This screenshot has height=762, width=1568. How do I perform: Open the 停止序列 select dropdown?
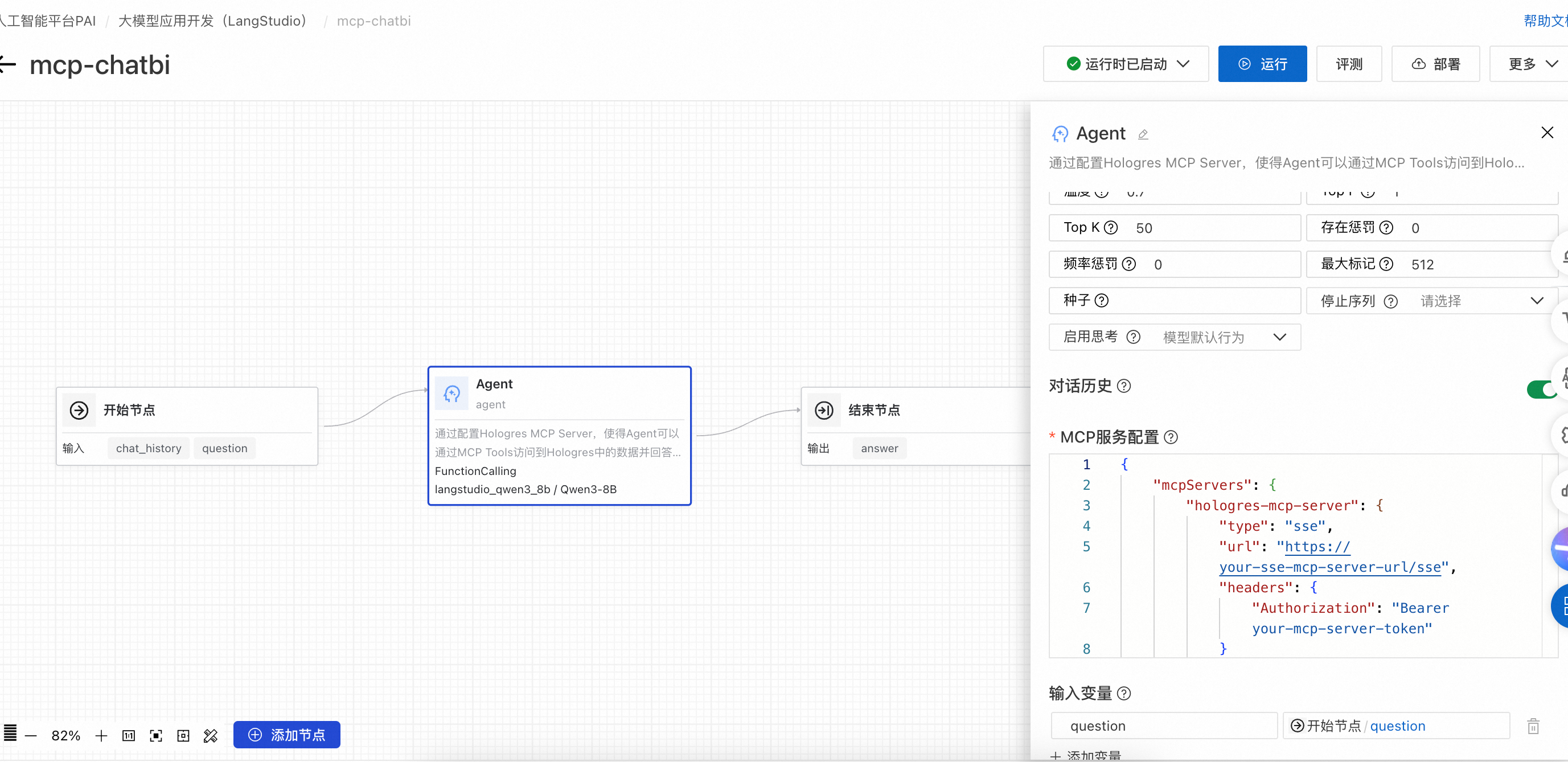(1432, 301)
